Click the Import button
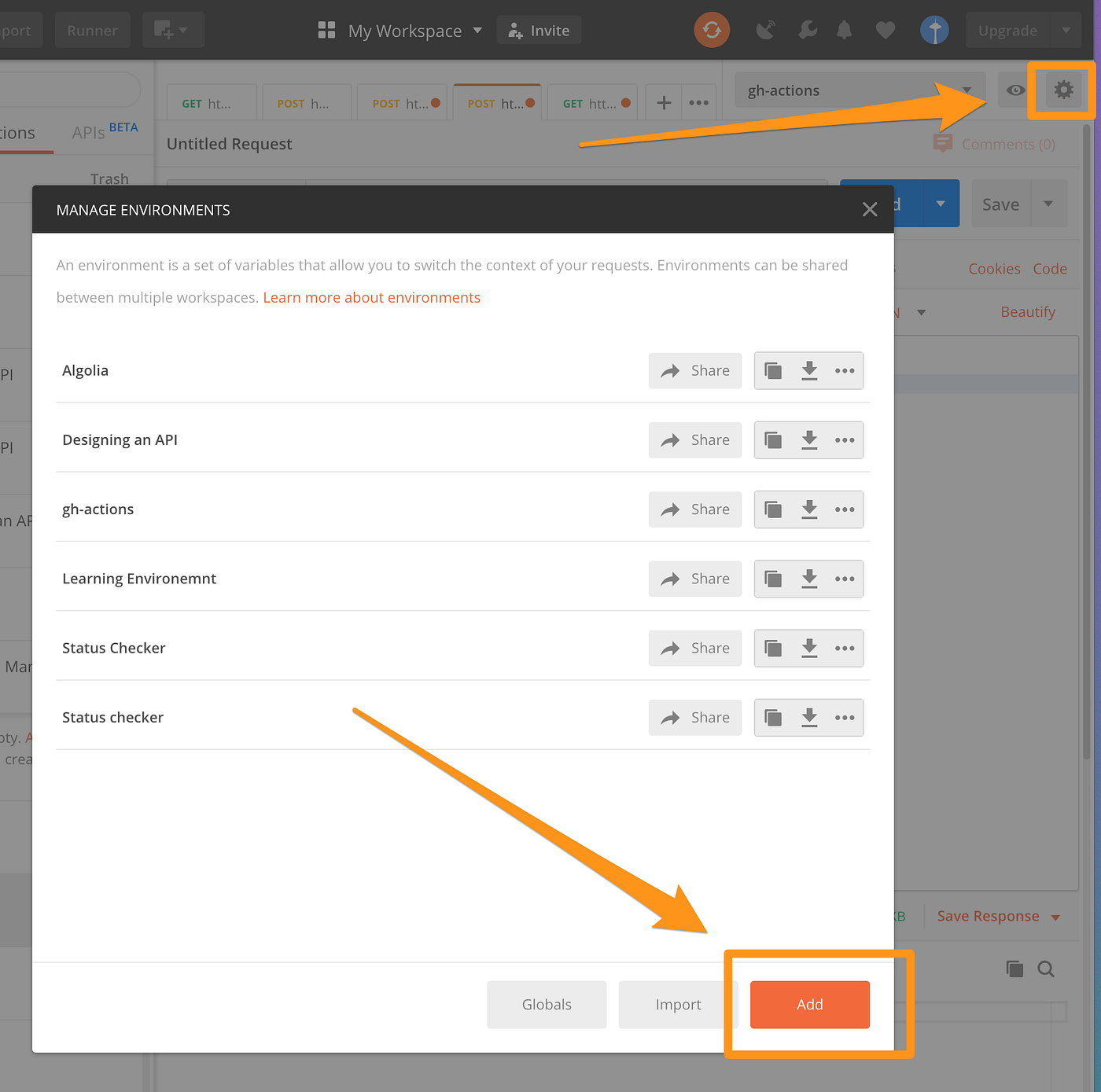Viewport: 1101px width, 1092px height. (678, 1005)
